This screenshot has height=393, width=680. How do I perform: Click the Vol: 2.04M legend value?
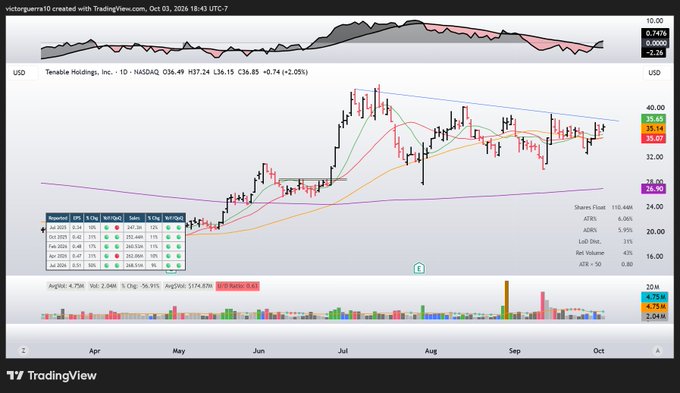click(103, 286)
